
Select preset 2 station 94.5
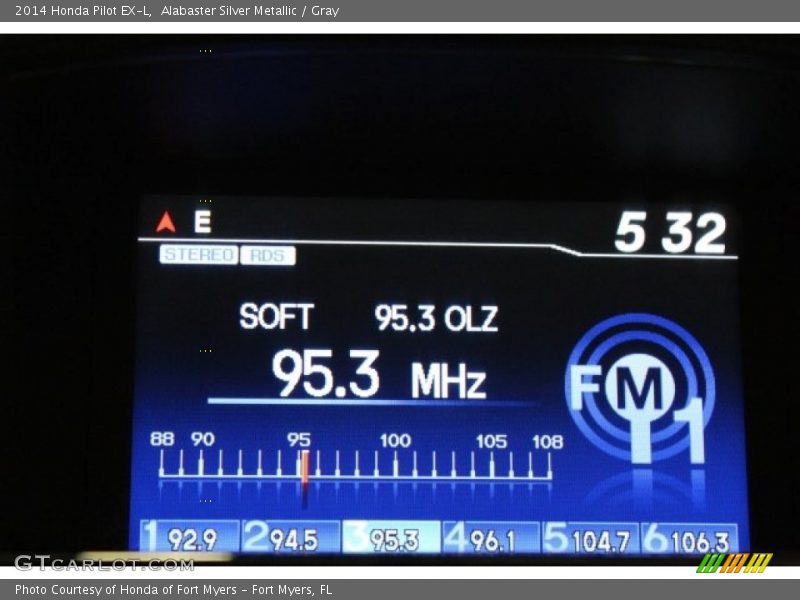coord(290,537)
